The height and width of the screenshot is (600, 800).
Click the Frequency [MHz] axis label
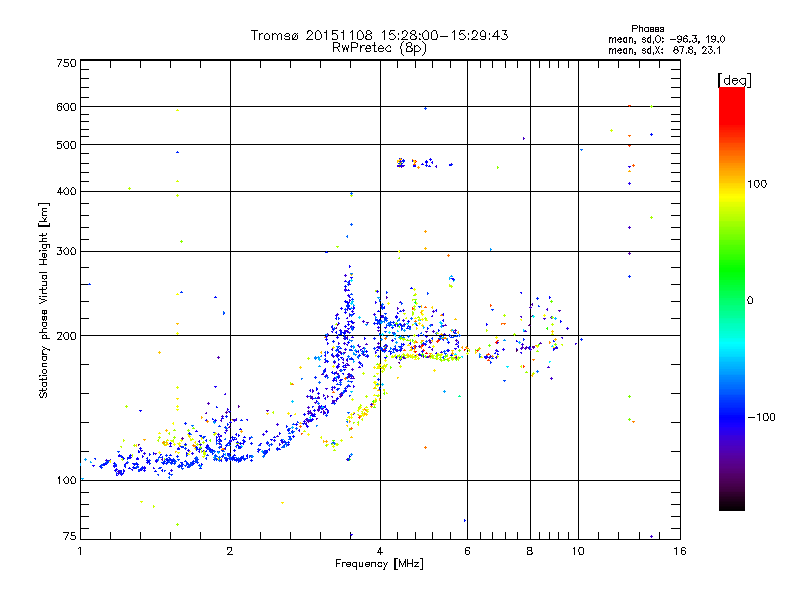(379, 564)
